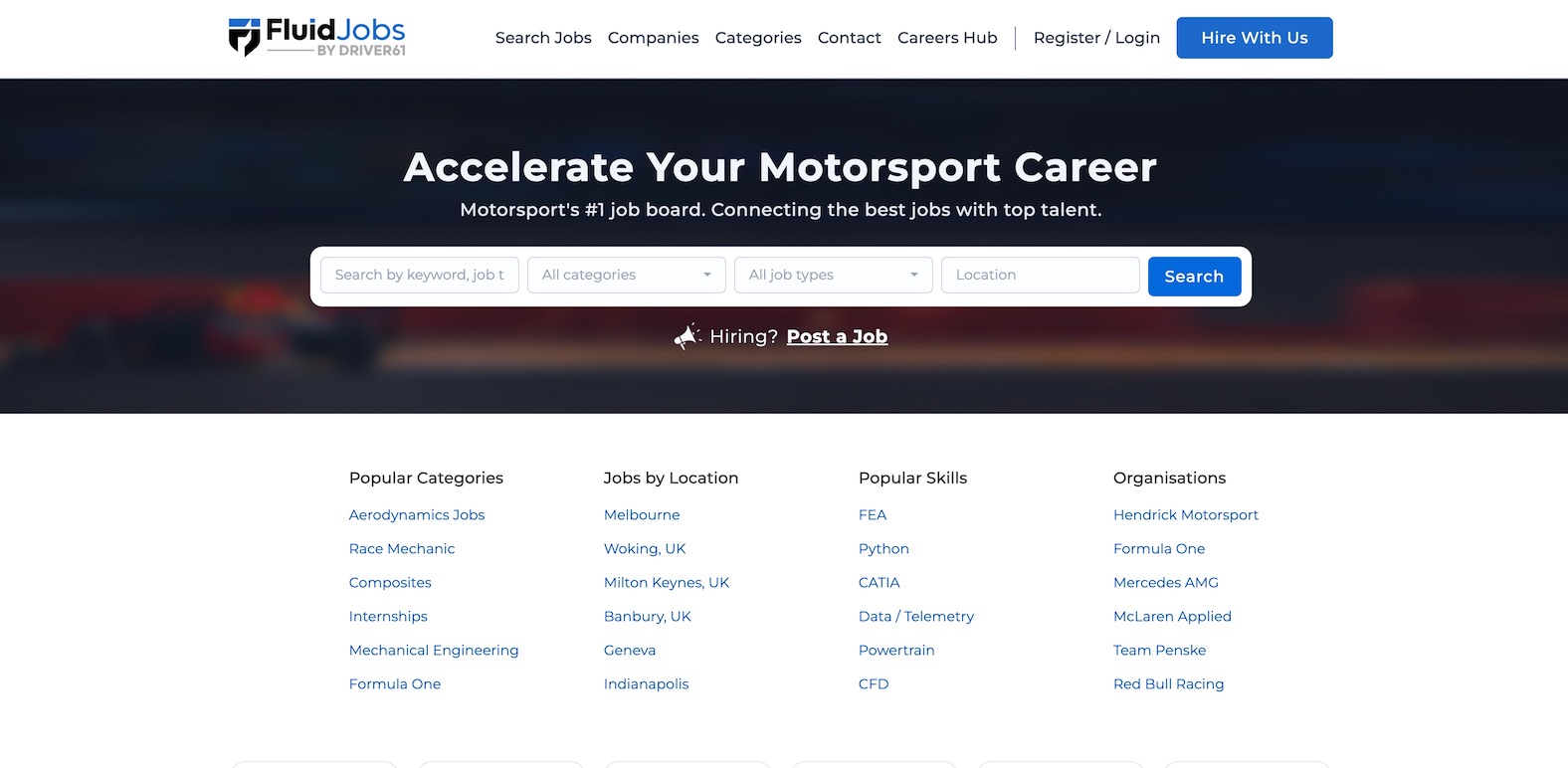
Task: Click the megaphone icon beside Hiring
Action: click(687, 336)
